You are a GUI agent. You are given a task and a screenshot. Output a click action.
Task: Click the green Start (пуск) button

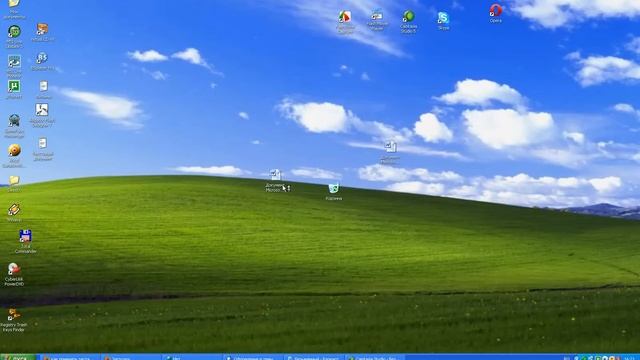(x=18, y=357)
